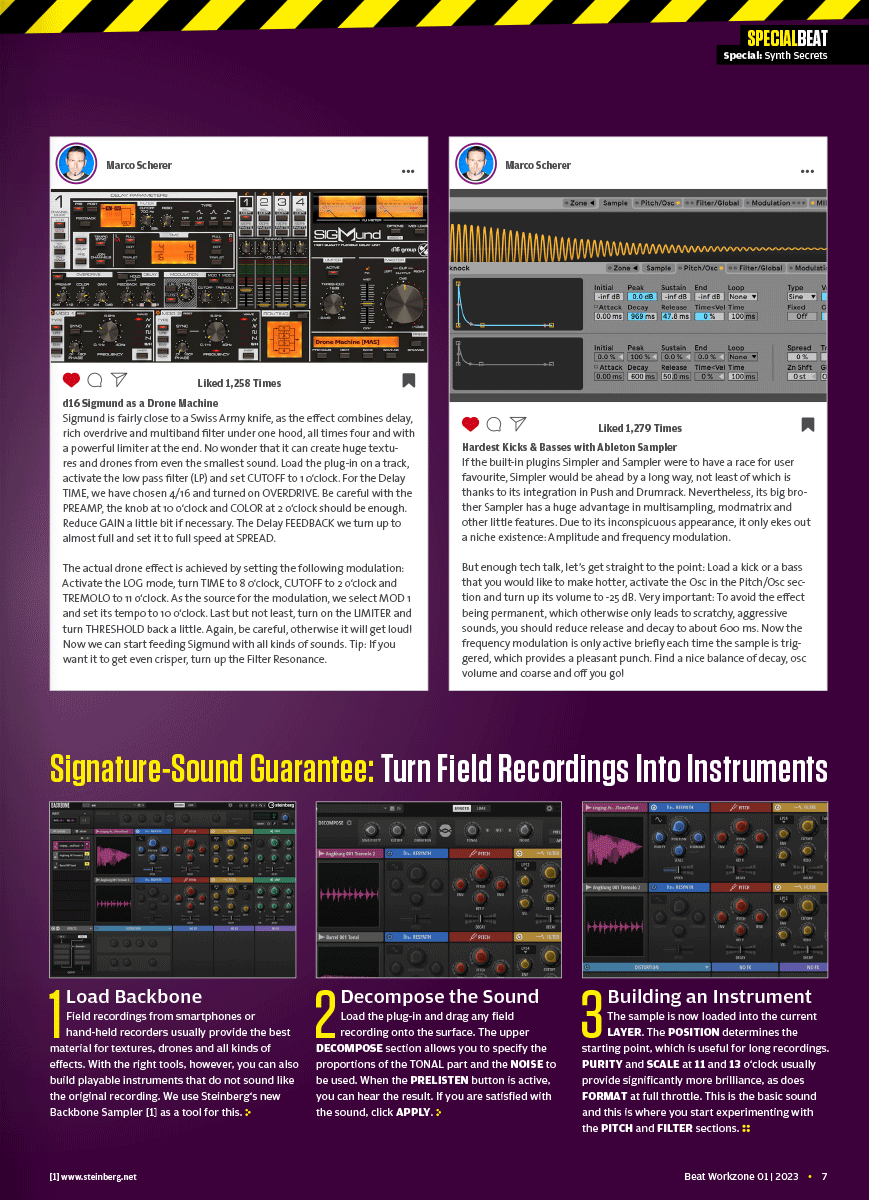Viewport: 869px width, 1200px height.
Task: Bookmark the Ableton Sampler post
Action: 808,424
